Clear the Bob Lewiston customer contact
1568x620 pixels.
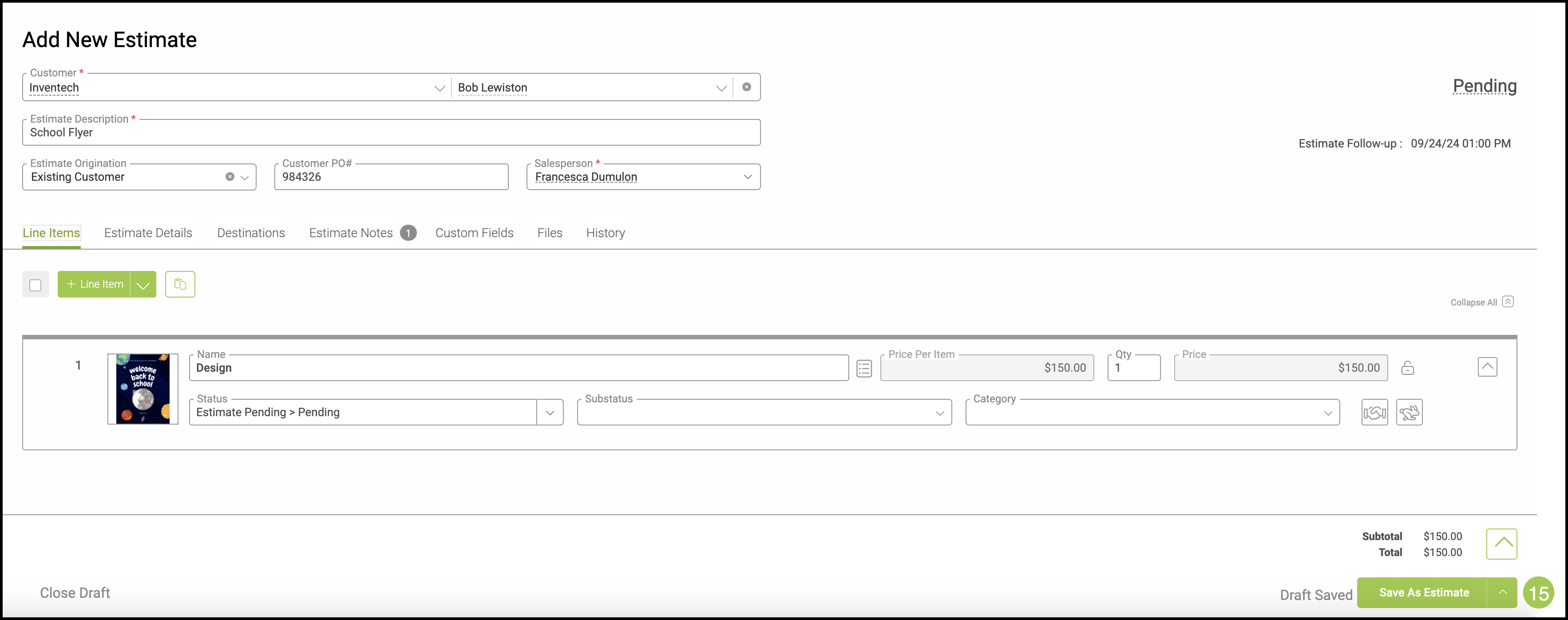click(746, 87)
